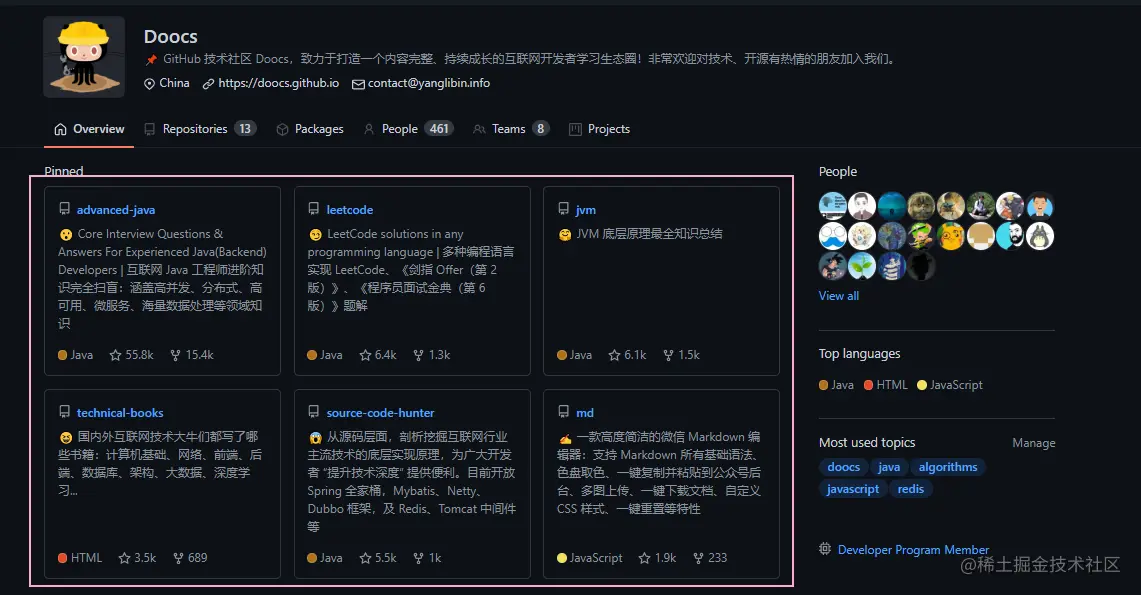
Task: Click the Doocs organization name heading
Action: tap(170, 36)
